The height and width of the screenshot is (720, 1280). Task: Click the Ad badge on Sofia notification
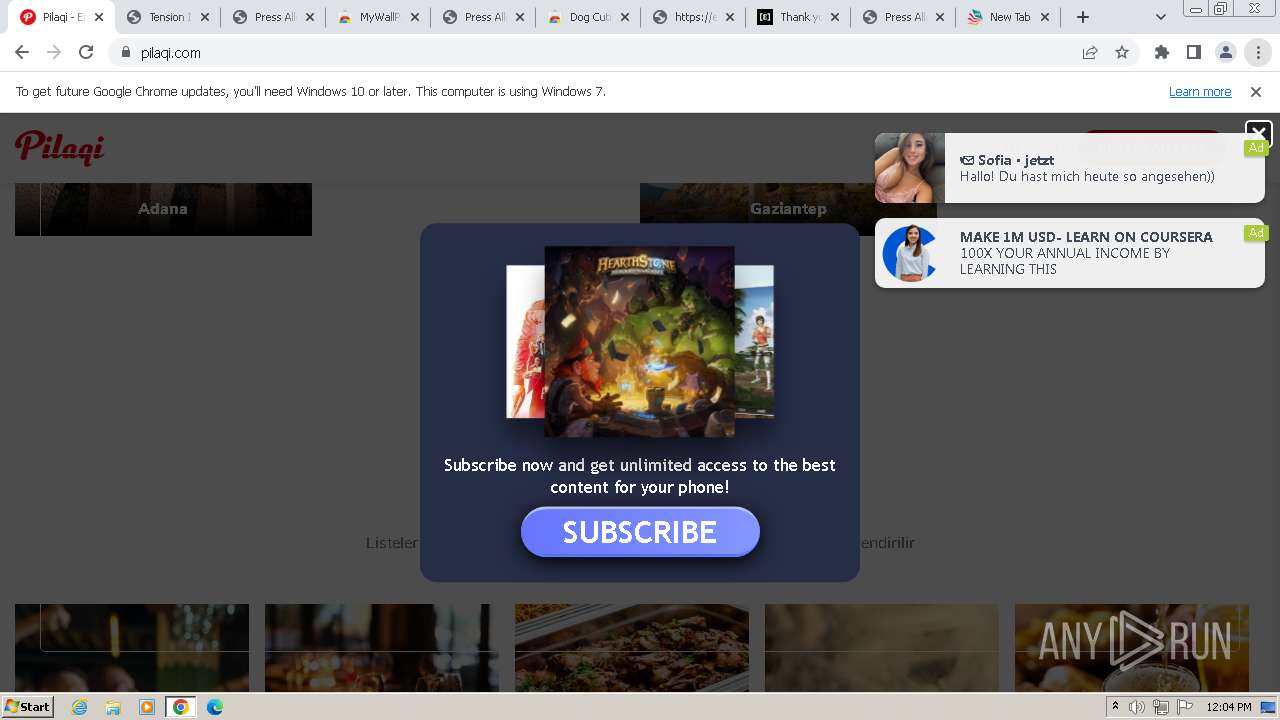[x=1256, y=148]
